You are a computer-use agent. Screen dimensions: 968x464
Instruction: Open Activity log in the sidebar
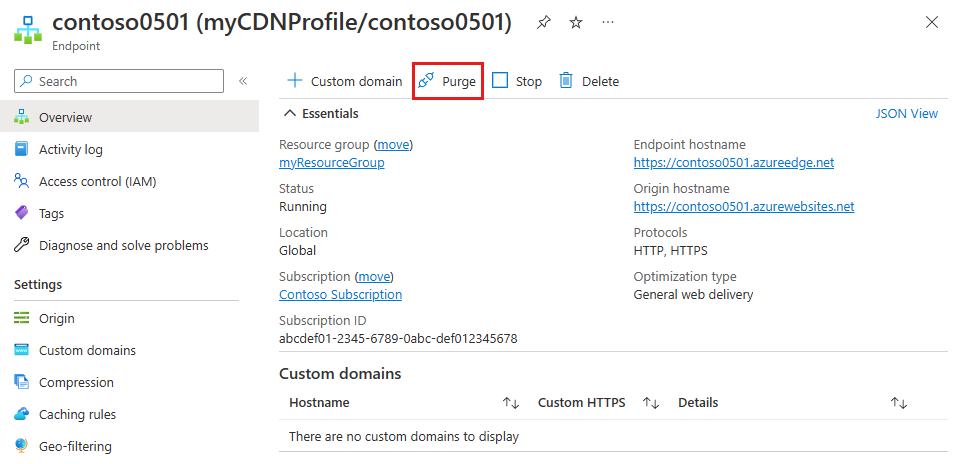pyautogui.click(x=70, y=150)
